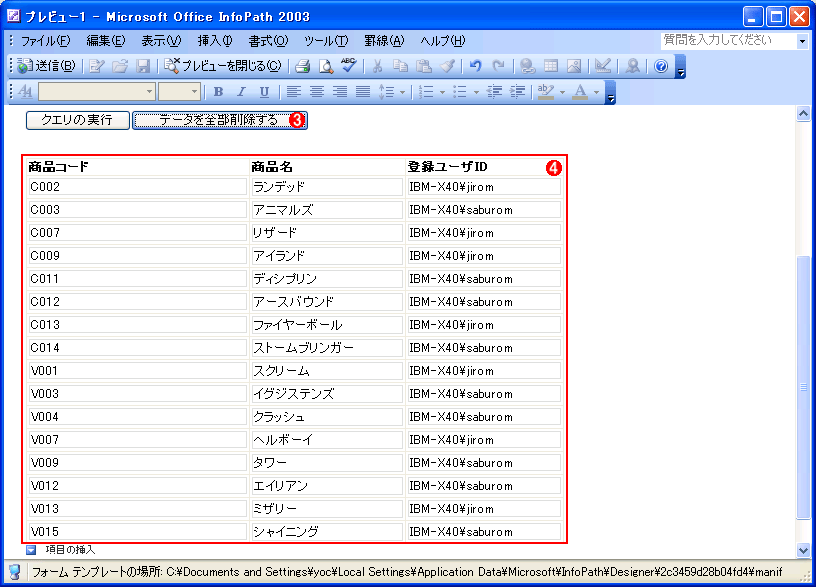Click the V015 product code field
This screenshot has height=587, width=816.
(137, 532)
